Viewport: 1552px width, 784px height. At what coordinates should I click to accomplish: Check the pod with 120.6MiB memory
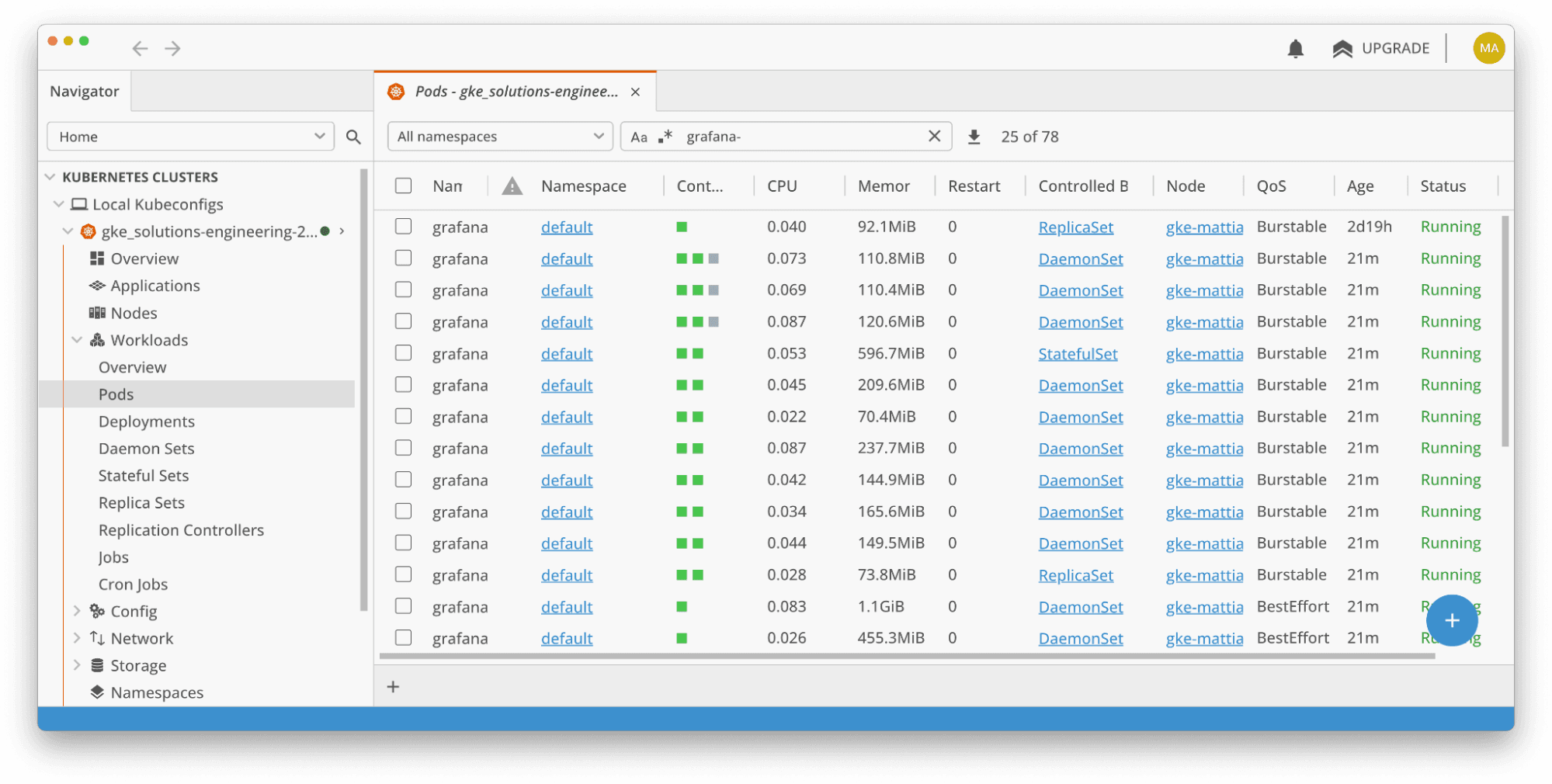[x=403, y=321]
